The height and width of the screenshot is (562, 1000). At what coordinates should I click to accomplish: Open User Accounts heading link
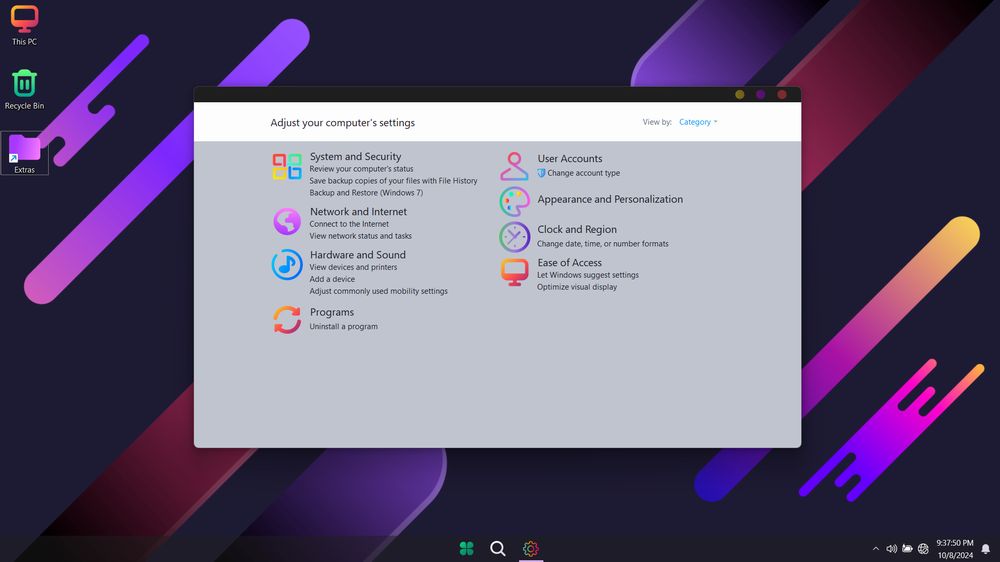tap(570, 158)
